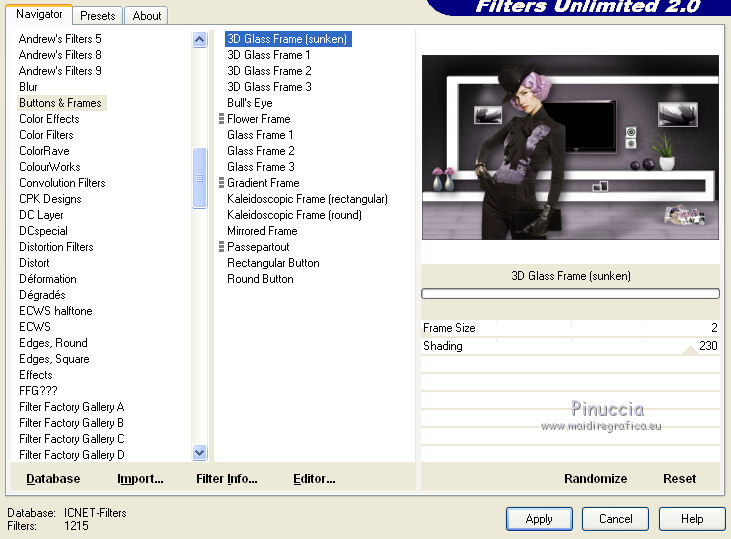Screen dimensions: 731x539
Task: Select the Dégradés category
Action: point(42,295)
